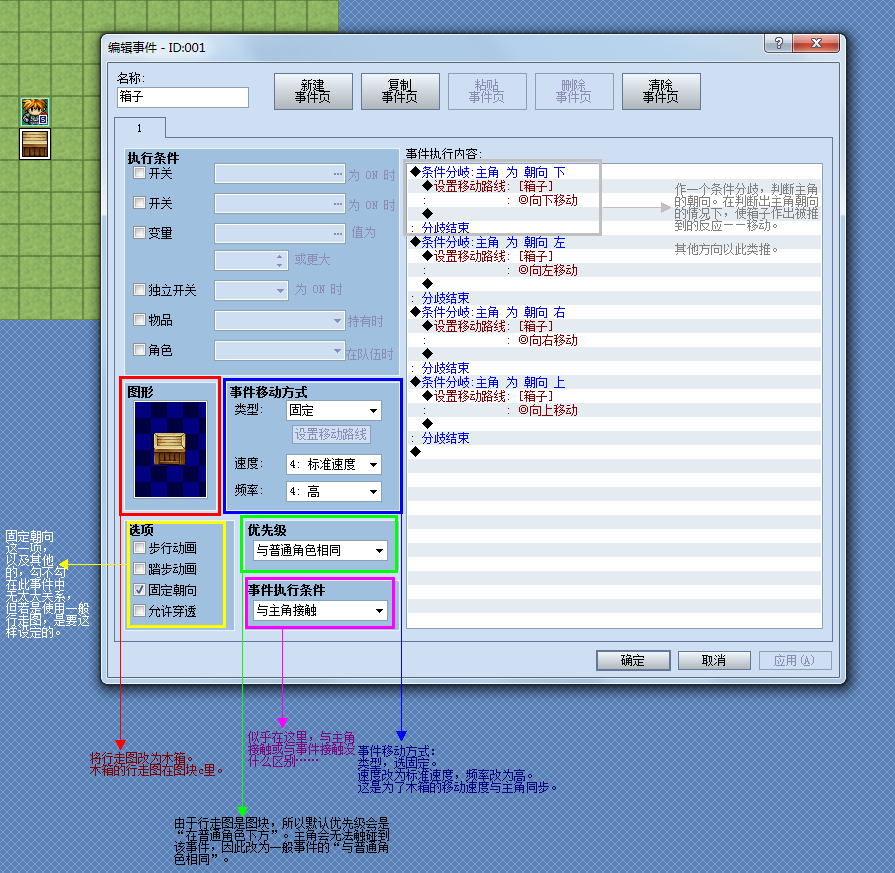Tick the 物品 condition checkbox

[139, 319]
